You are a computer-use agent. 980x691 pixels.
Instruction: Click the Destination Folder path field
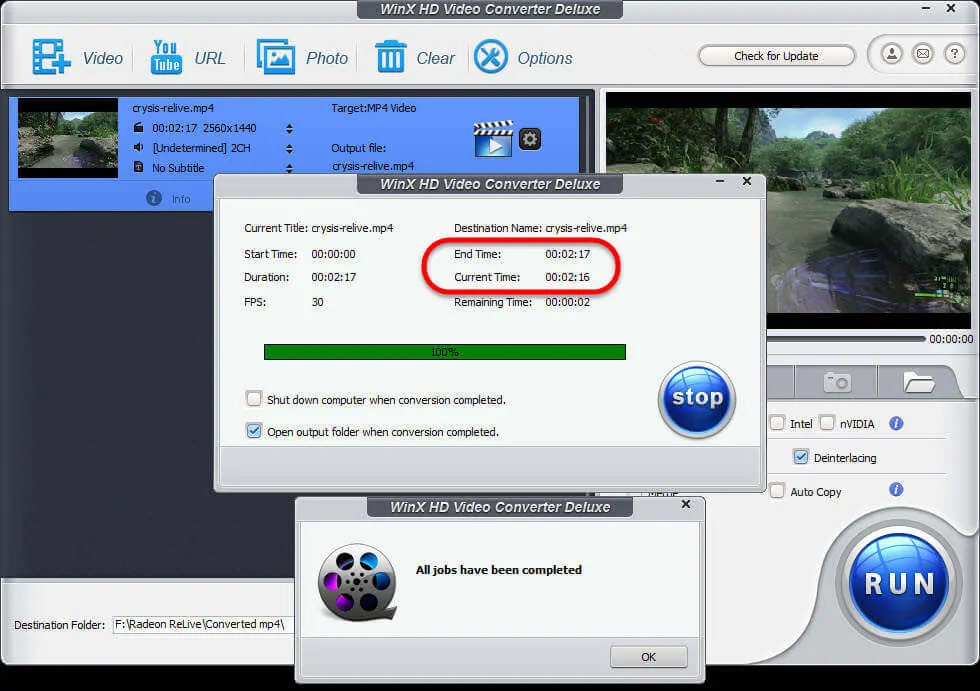click(203, 624)
